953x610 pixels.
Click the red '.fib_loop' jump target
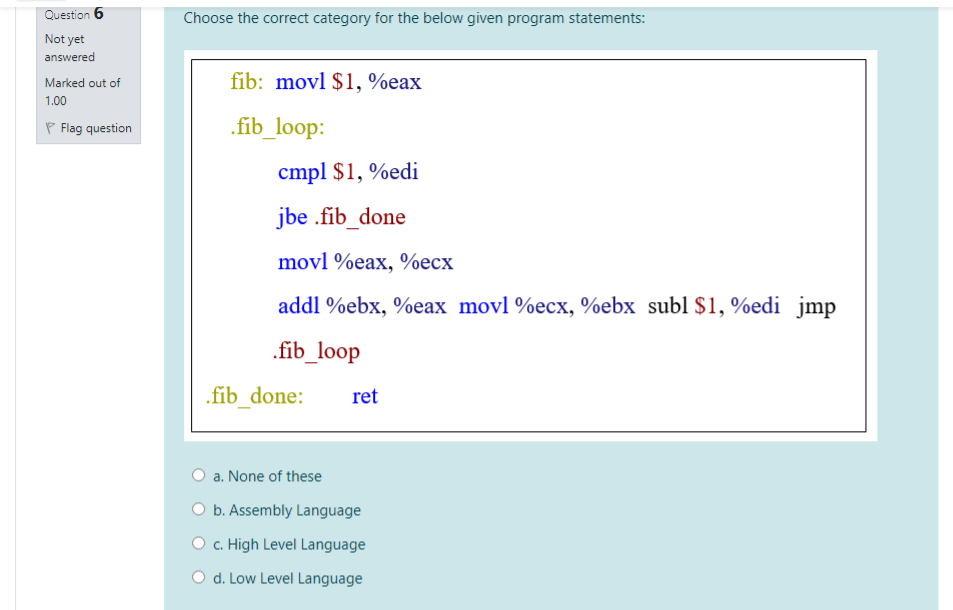[x=316, y=351]
